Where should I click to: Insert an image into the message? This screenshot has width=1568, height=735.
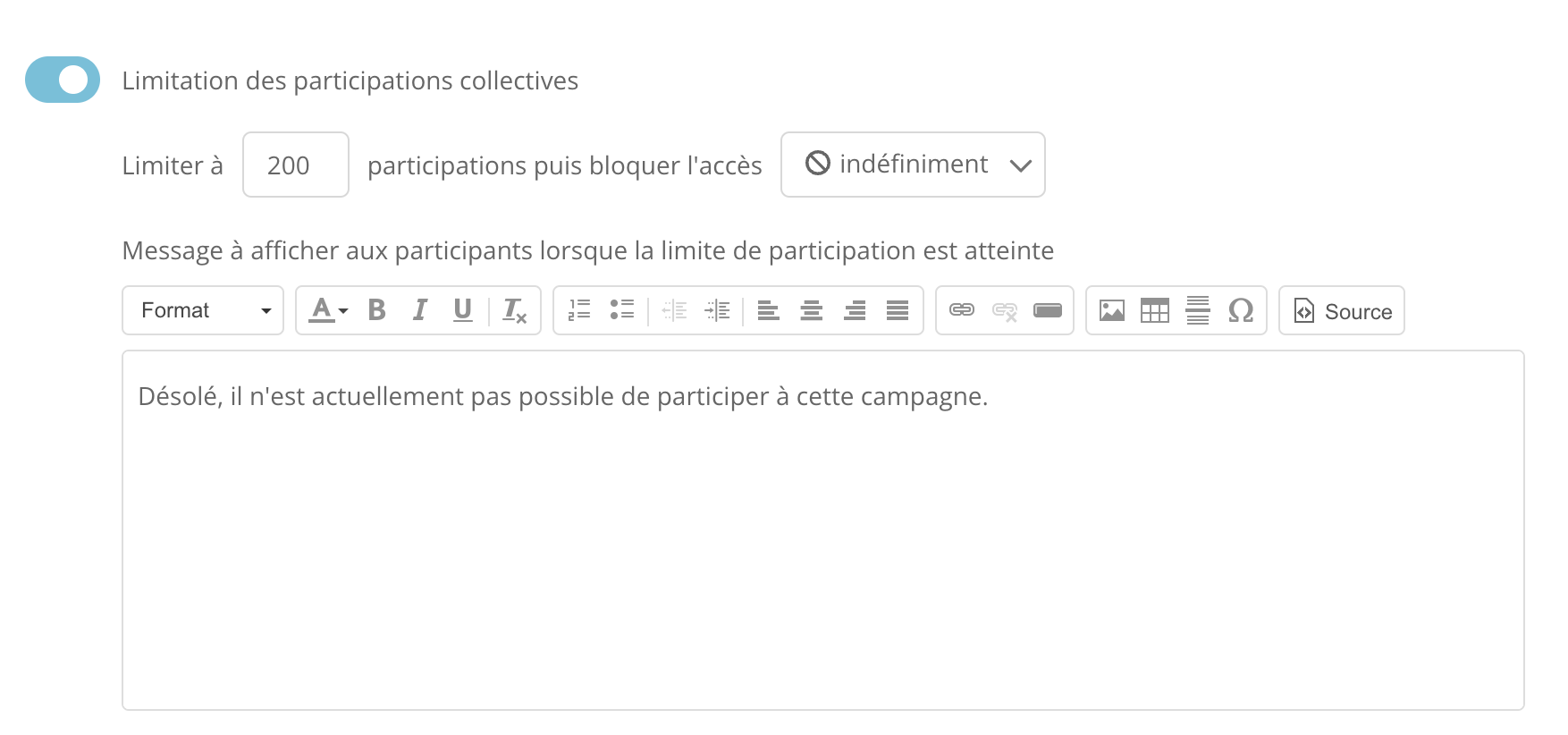tap(1111, 310)
